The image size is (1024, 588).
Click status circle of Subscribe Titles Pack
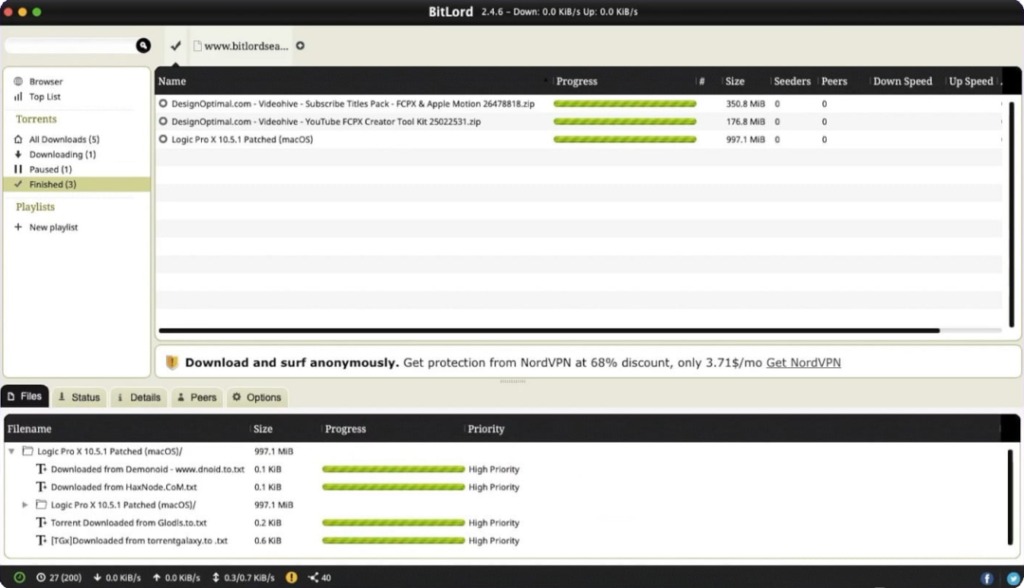click(x=163, y=103)
